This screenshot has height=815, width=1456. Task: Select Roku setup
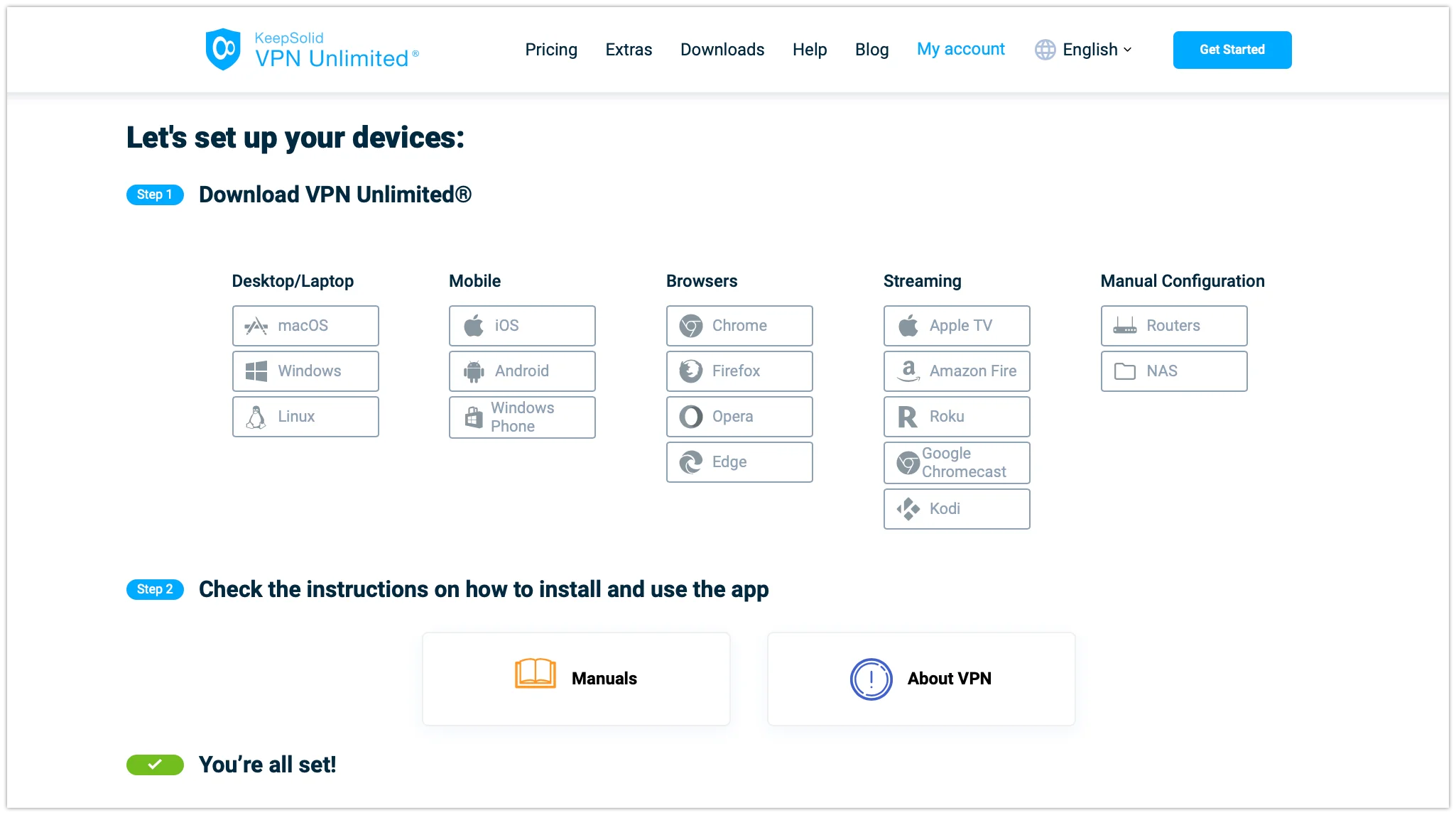pos(957,417)
